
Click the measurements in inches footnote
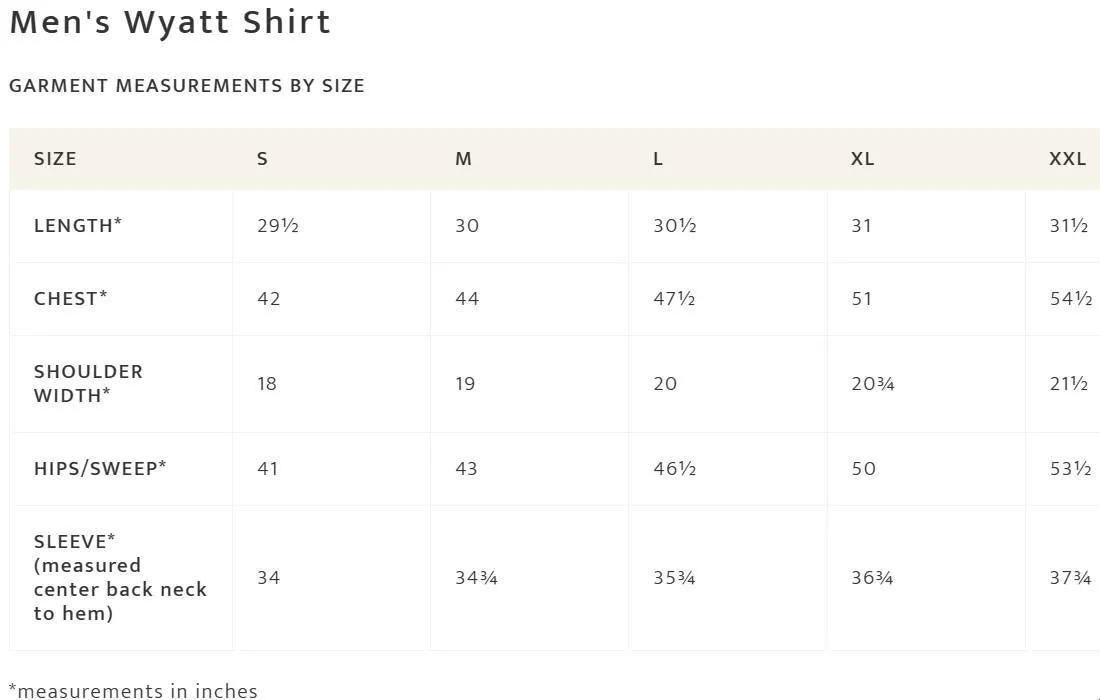pos(133,691)
